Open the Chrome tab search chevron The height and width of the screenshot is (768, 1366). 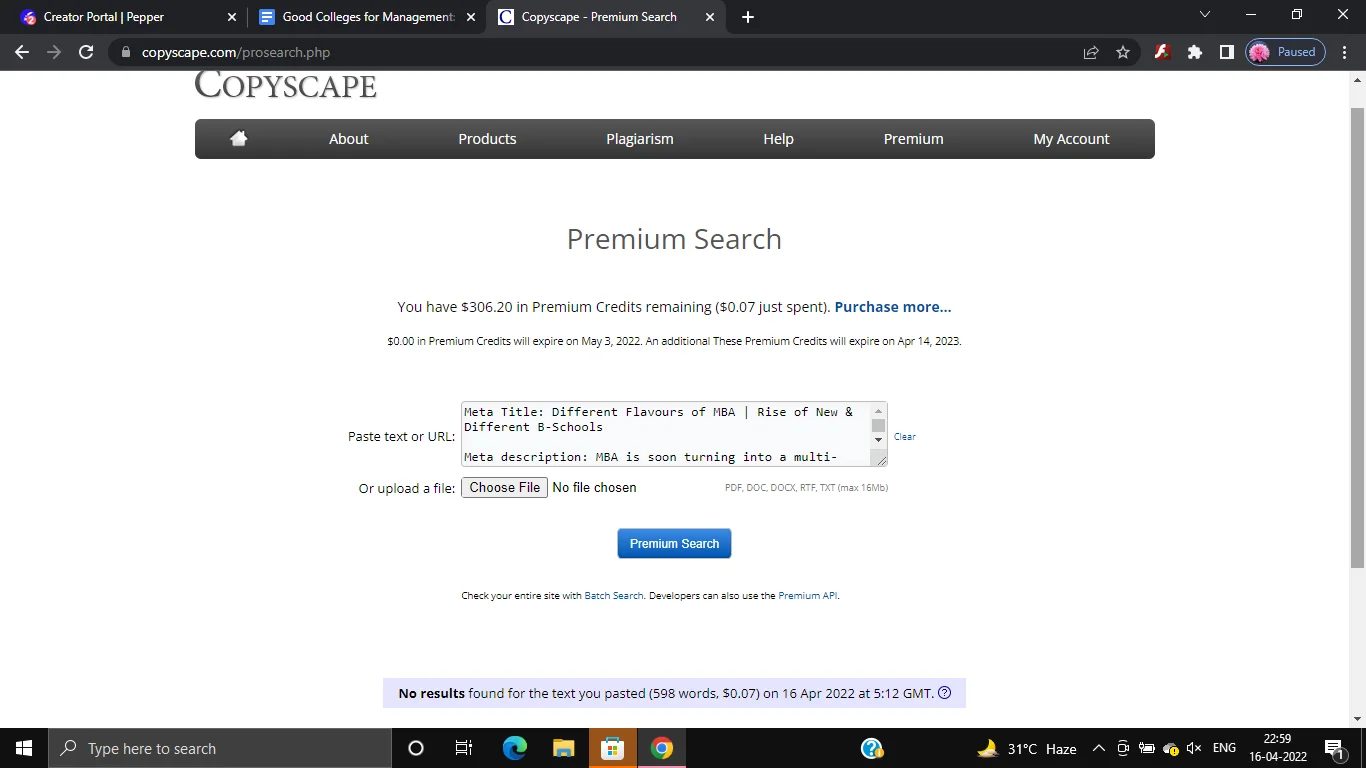click(1204, 15)
